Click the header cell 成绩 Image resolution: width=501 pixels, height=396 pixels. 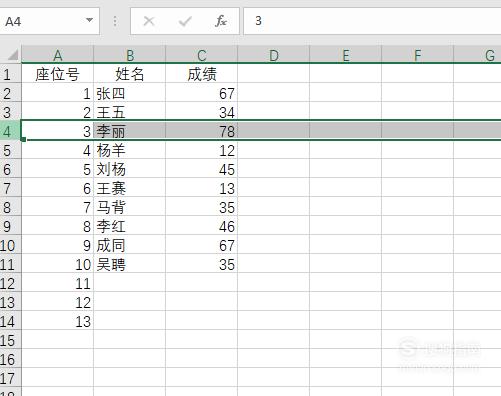point(202,74)
